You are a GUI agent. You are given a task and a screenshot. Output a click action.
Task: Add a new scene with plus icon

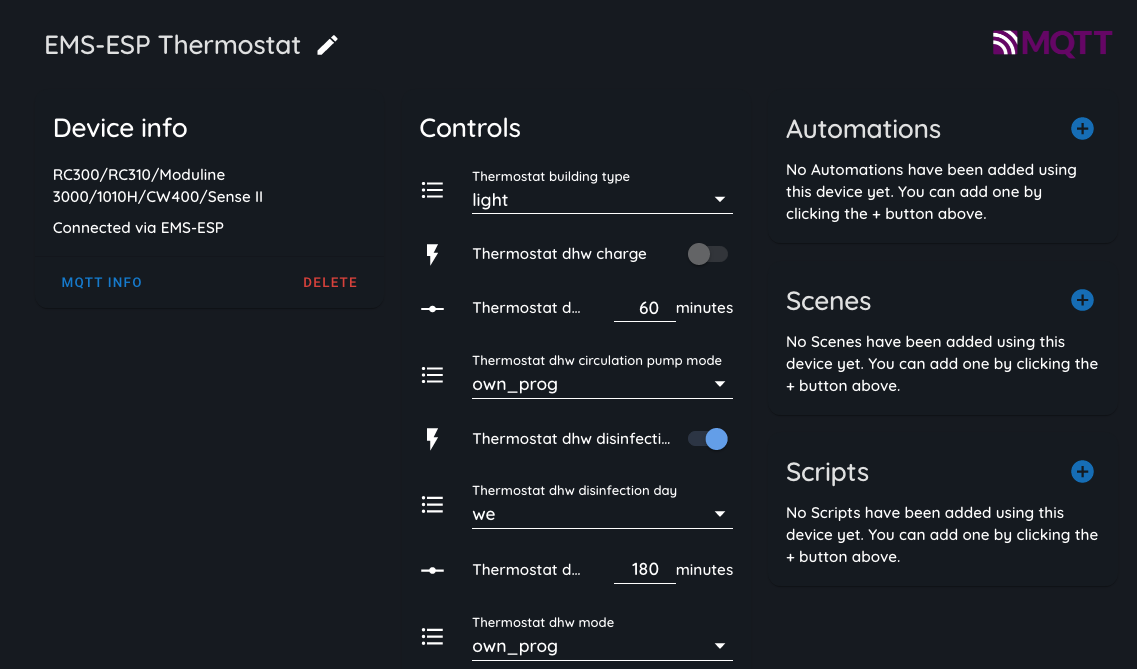(1082, 300)
